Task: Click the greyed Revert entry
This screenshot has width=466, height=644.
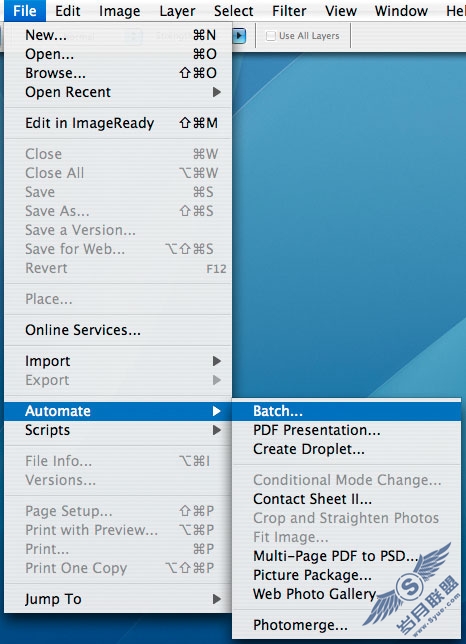Action: click(118, 268)
